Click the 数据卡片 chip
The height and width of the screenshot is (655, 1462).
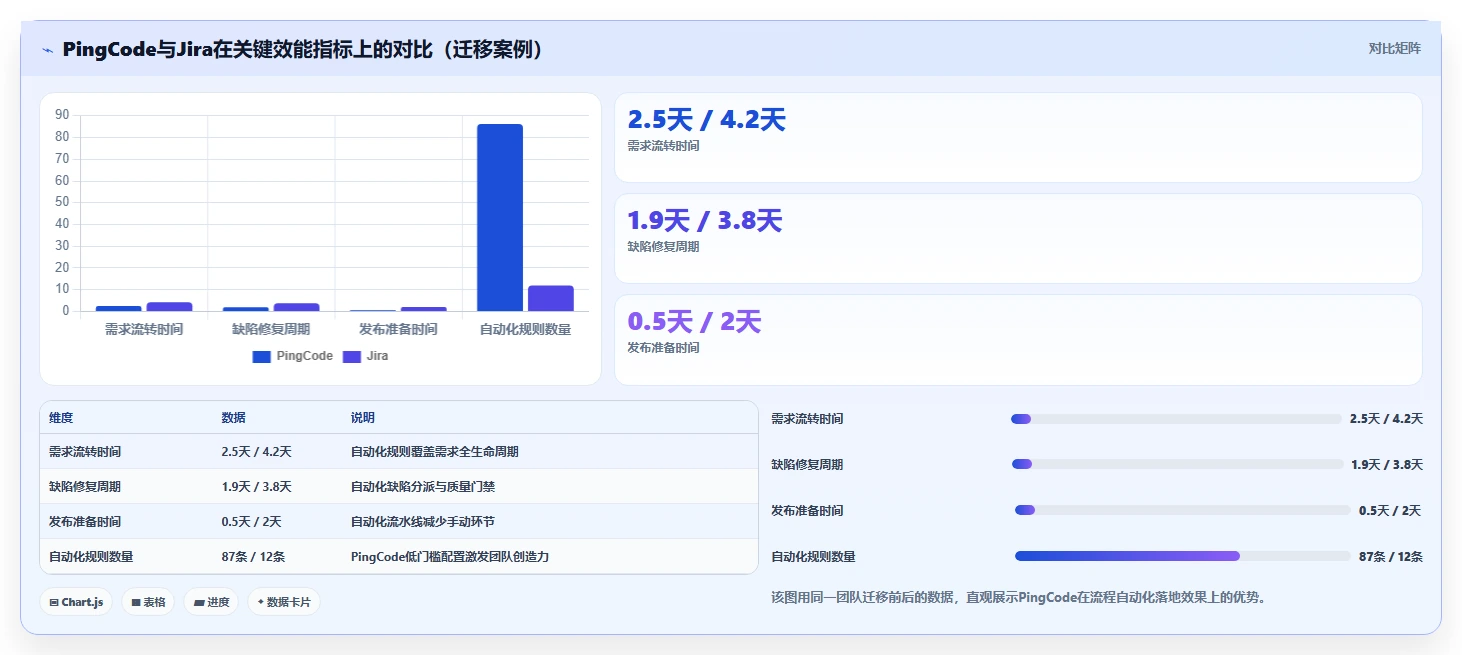pyautogui.click(x=284, y=602)
